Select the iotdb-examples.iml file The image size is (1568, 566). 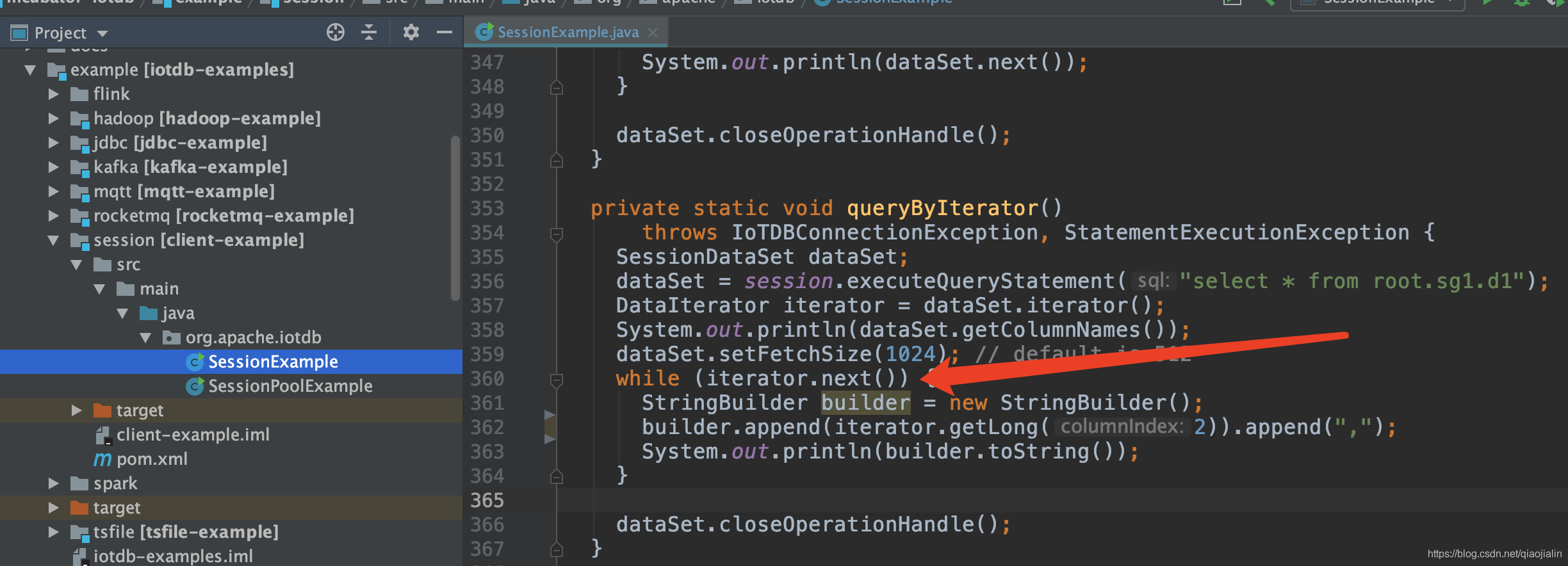[173, 556]
